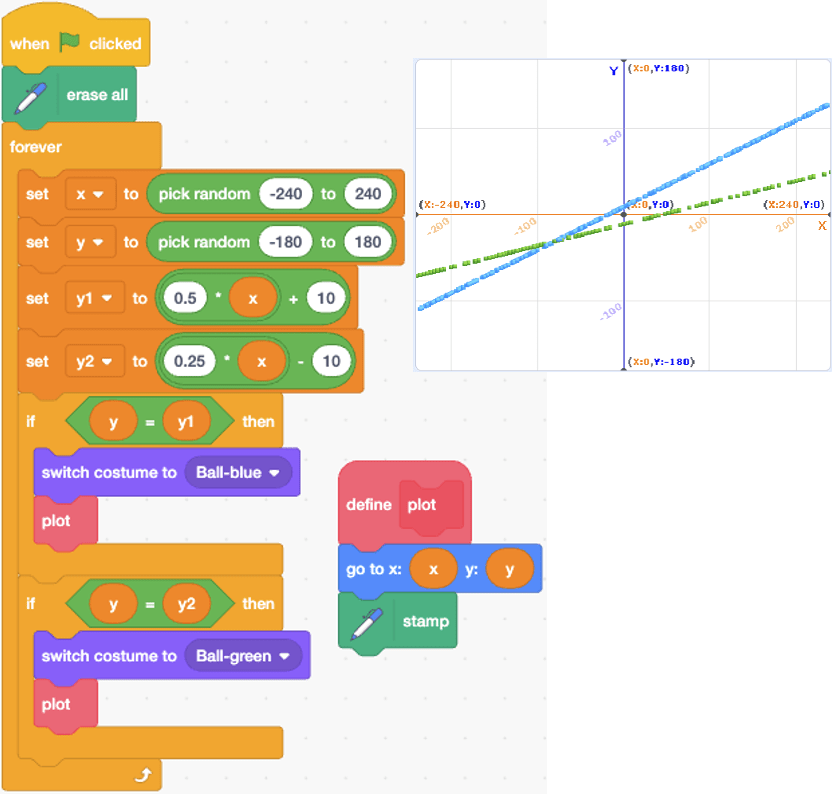Open the y2 variable dropdown

[x=92, y=361]
